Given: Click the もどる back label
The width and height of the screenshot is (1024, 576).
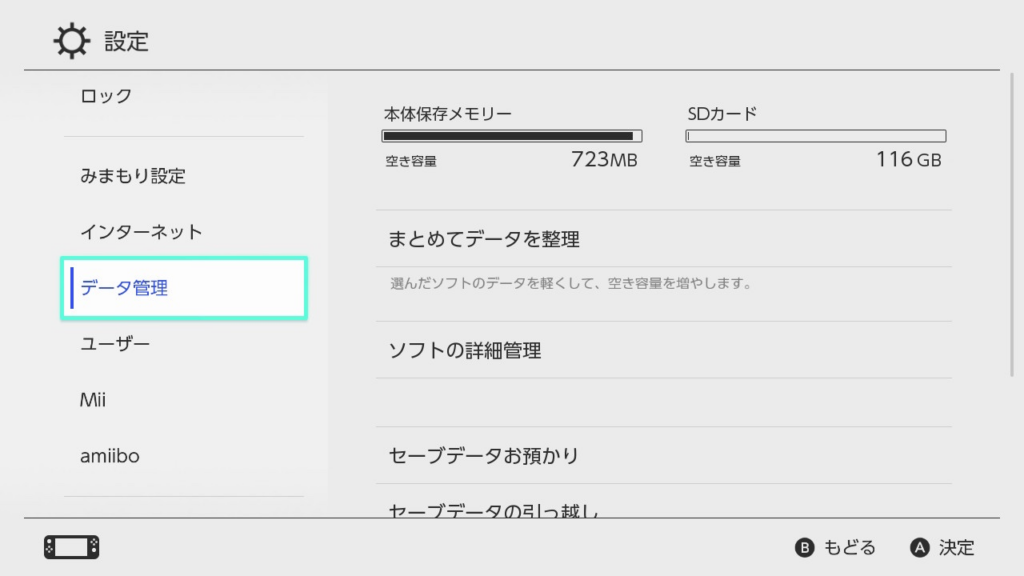Looking at the screenshot, I should [848, 547].
